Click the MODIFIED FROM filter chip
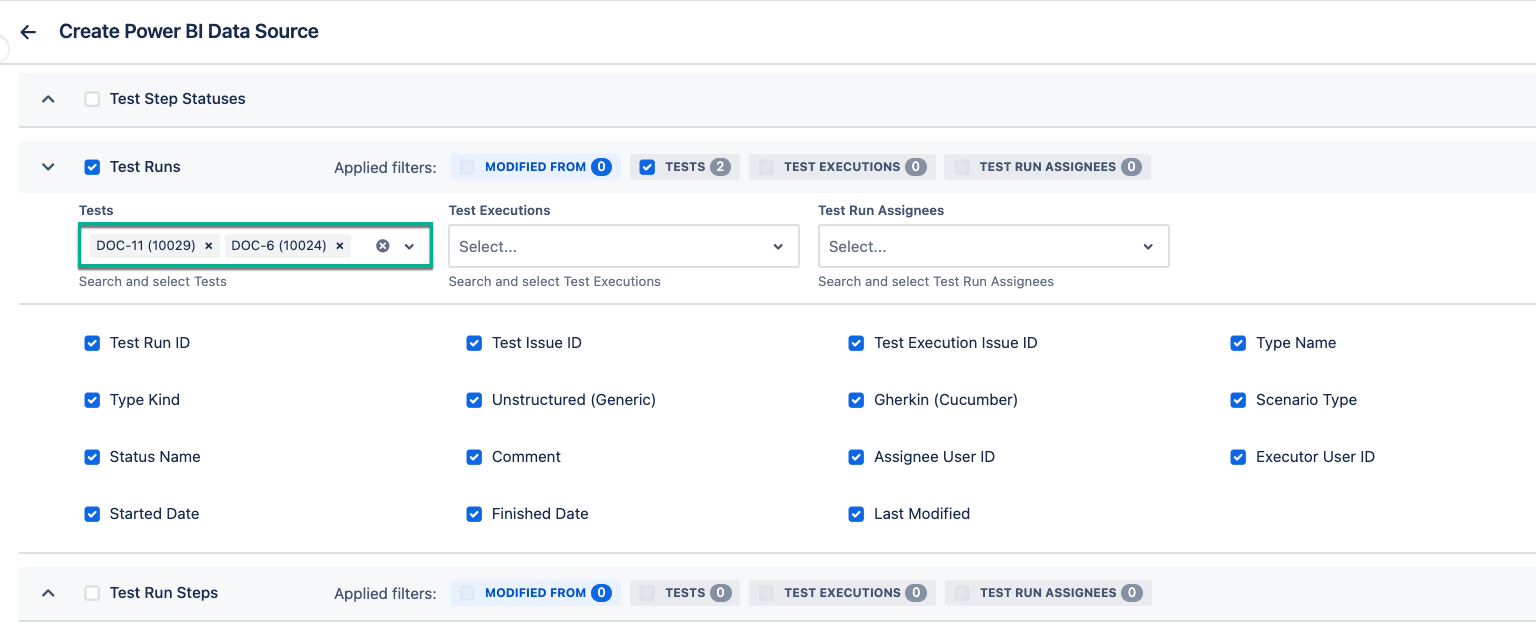Image resolution: width=1536 pixels, height=632 pixels. 534,166
